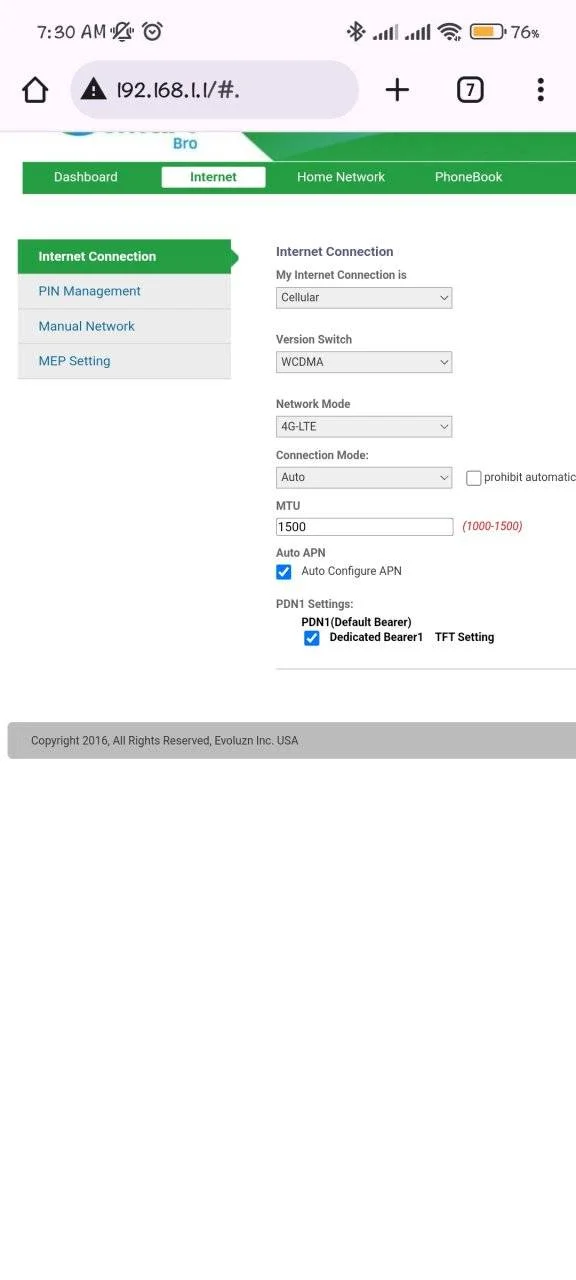
Task: Tap the 7:30 AM clock
Action: (x=71, y=32)
